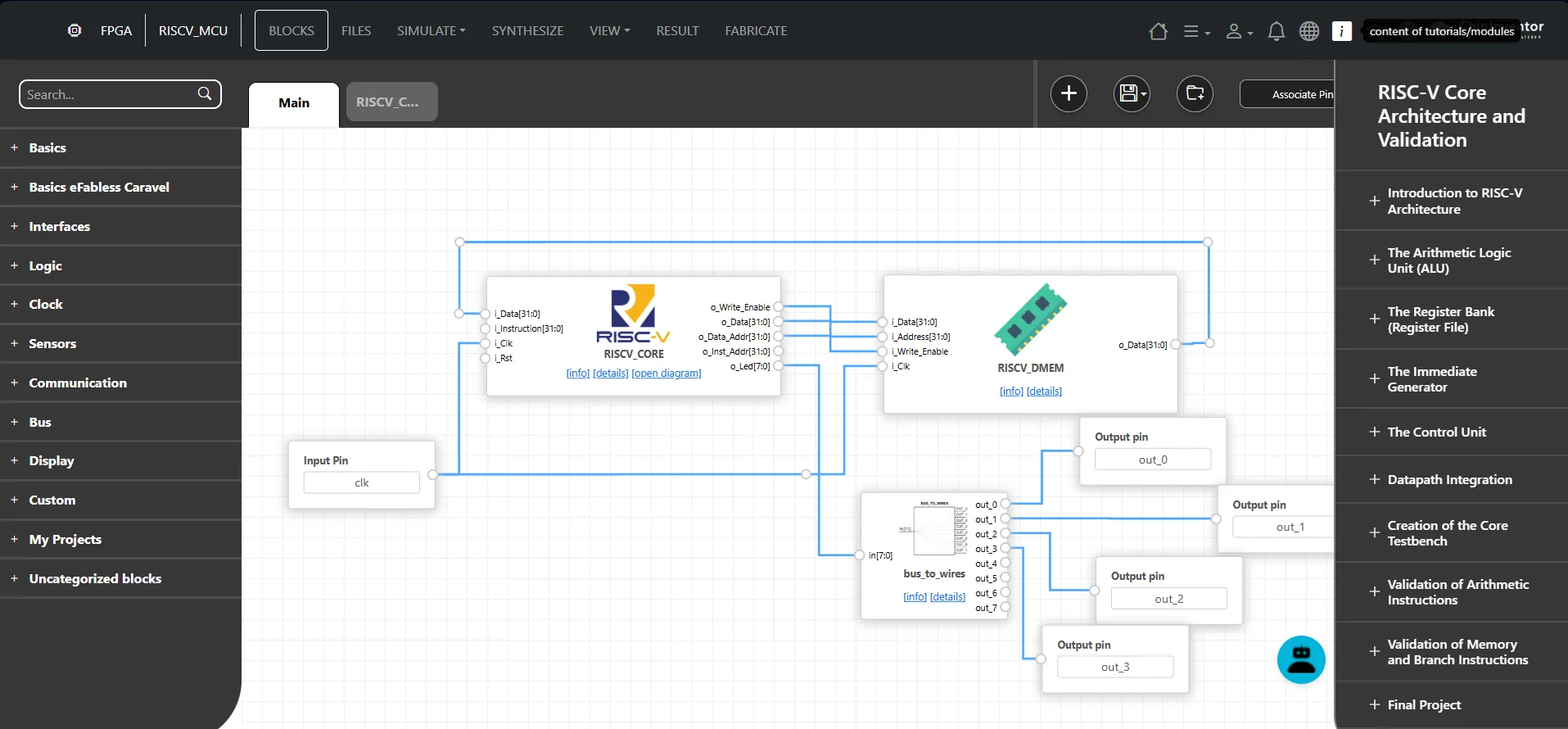
Task: Open RISCV_CORE details link
Action: [611, 374]
